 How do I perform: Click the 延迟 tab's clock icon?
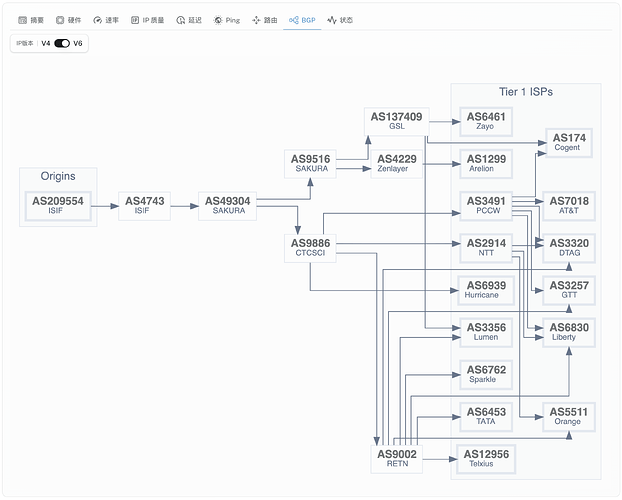click(180, 20)
